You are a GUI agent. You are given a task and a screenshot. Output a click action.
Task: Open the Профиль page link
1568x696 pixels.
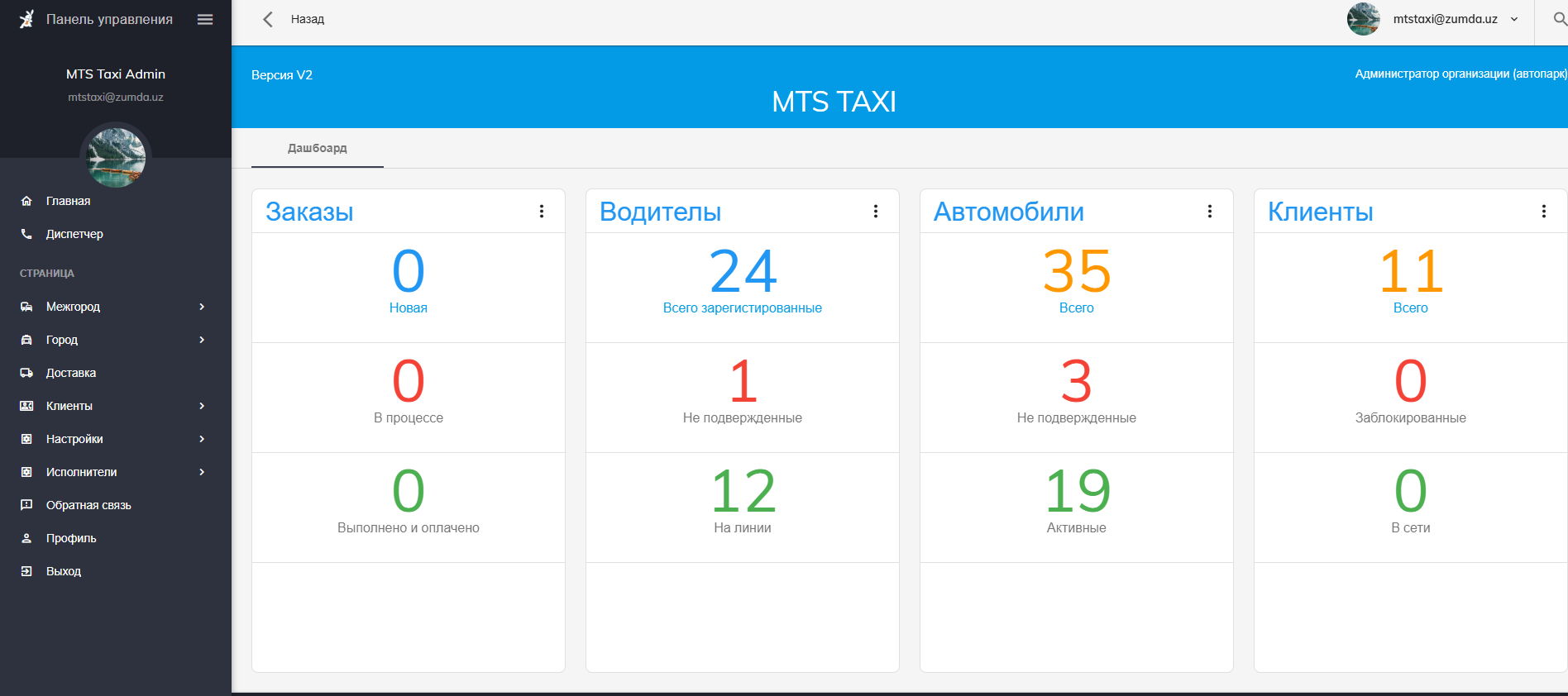pyautogui.click(x=71, y=538)
